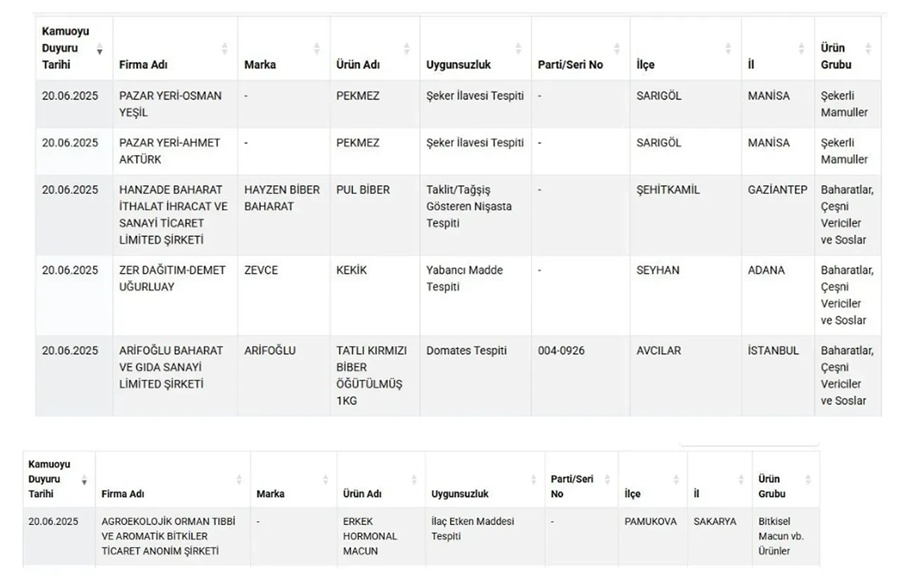Click the ARİFOĞLU brand cell

click(284, 376)
